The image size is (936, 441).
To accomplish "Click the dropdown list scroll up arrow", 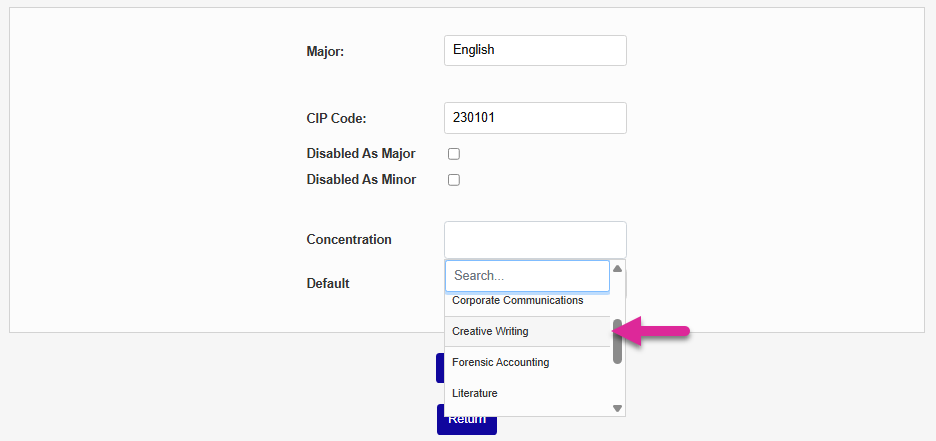I will [x=617, y=269].
